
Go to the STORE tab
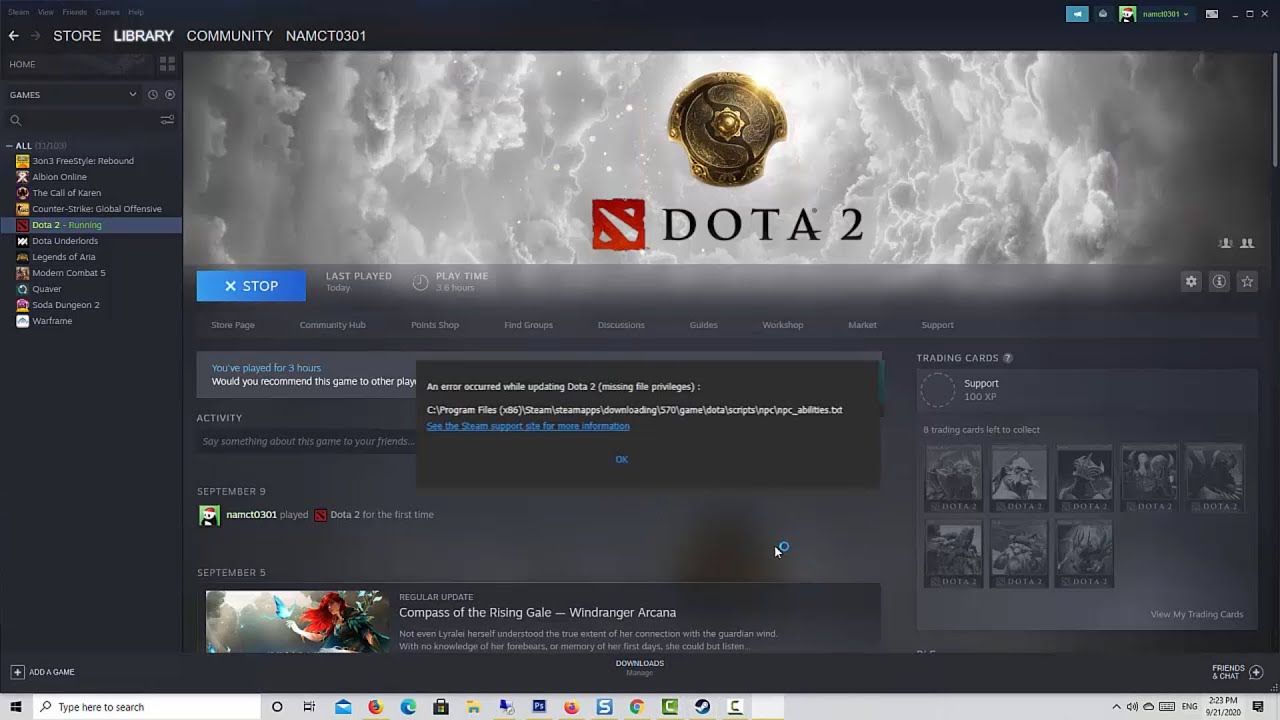77,36
